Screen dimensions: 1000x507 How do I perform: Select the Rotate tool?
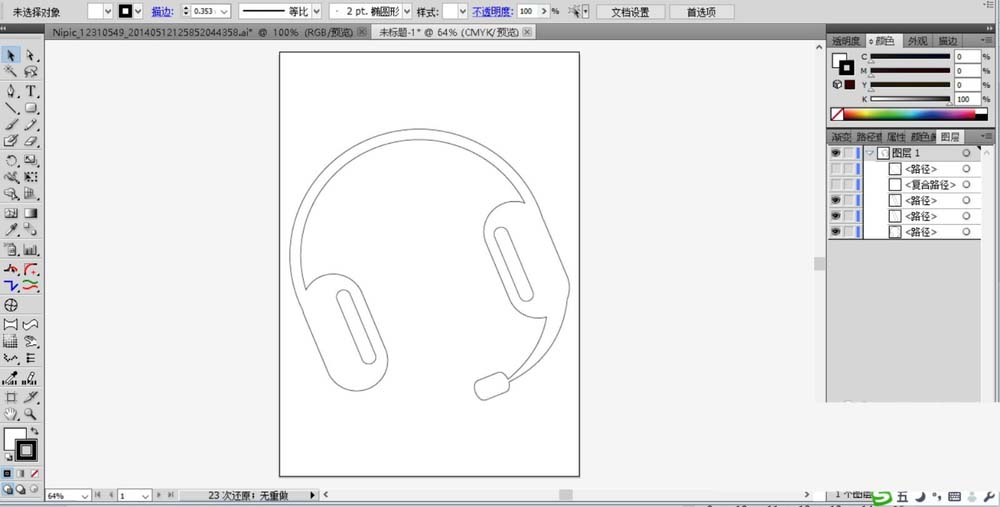click(11, 160)
